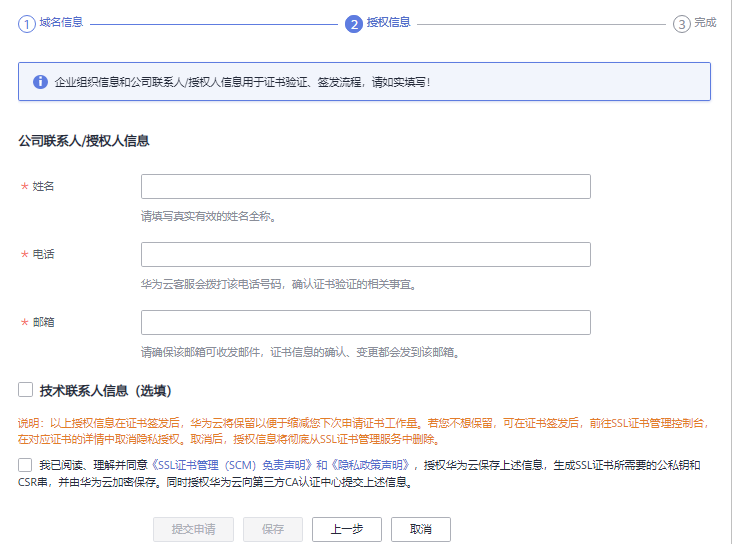
Task: Go back with the 上一步 button
Action: click(347, 529)
